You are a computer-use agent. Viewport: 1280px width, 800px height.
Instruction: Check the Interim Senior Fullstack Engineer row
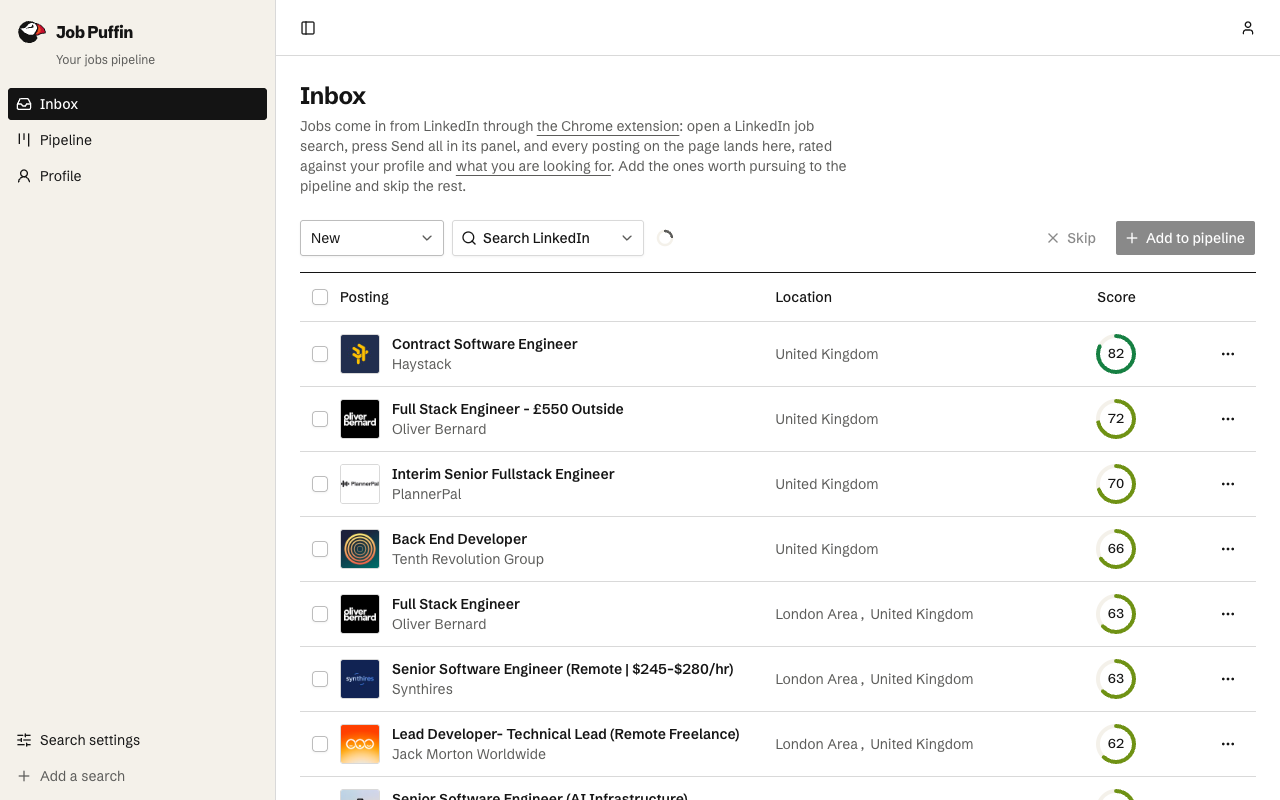click(320, 484)
